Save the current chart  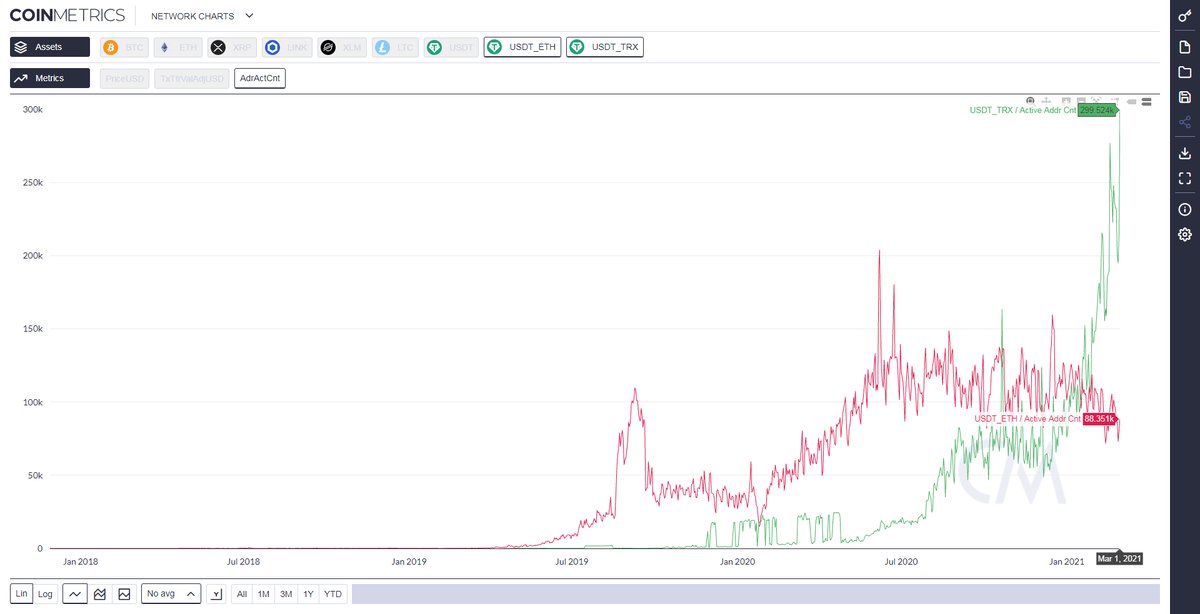[x=1185, y=97]
